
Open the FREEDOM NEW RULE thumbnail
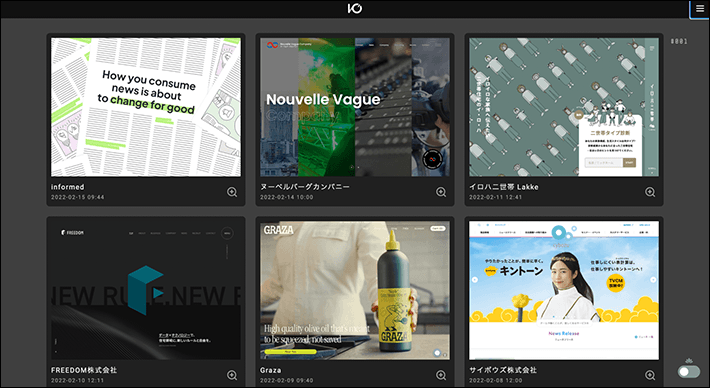[146, 291]
